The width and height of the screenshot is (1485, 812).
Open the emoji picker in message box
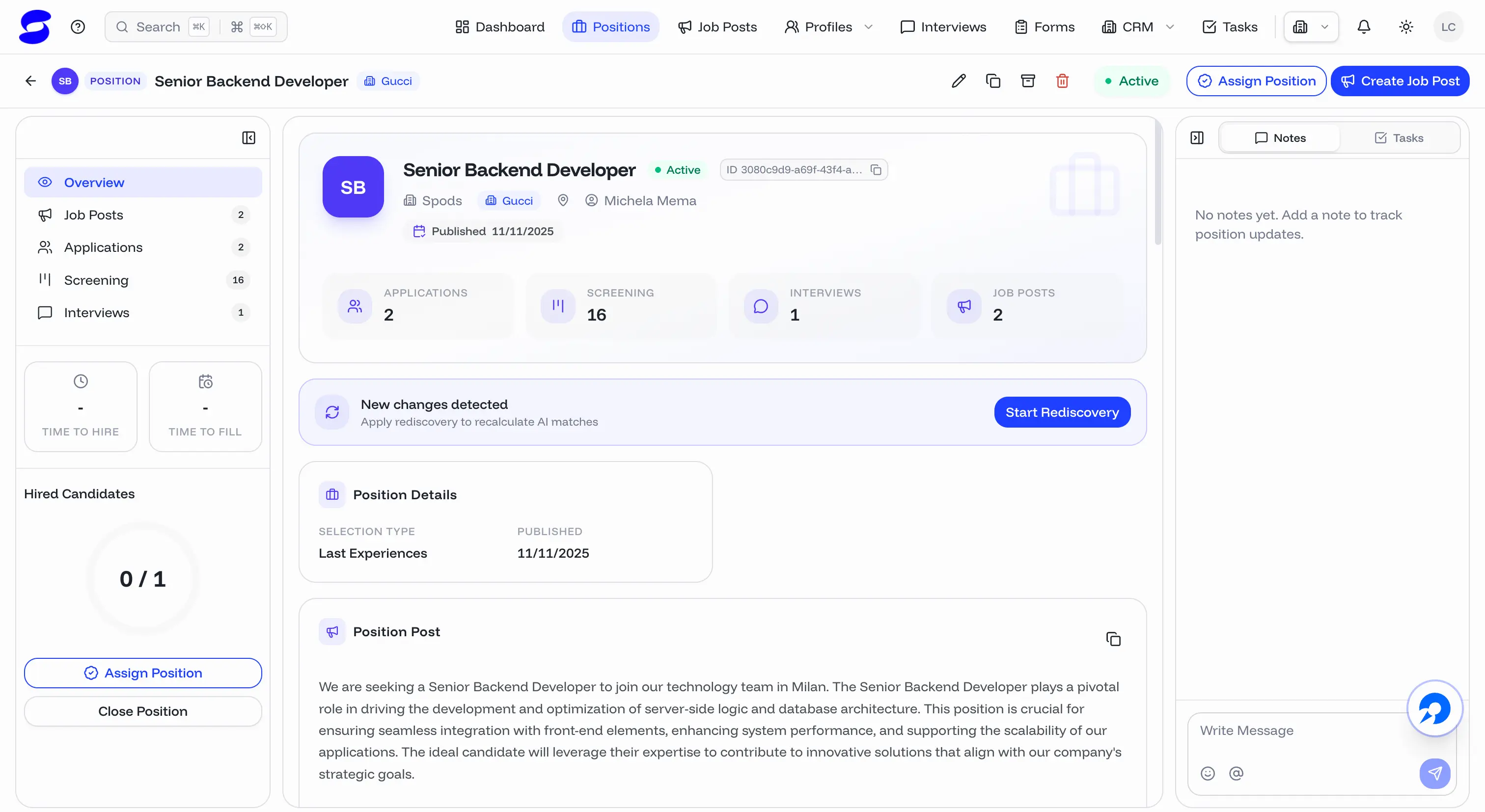pyautogui.click(x=1208, y=773)
